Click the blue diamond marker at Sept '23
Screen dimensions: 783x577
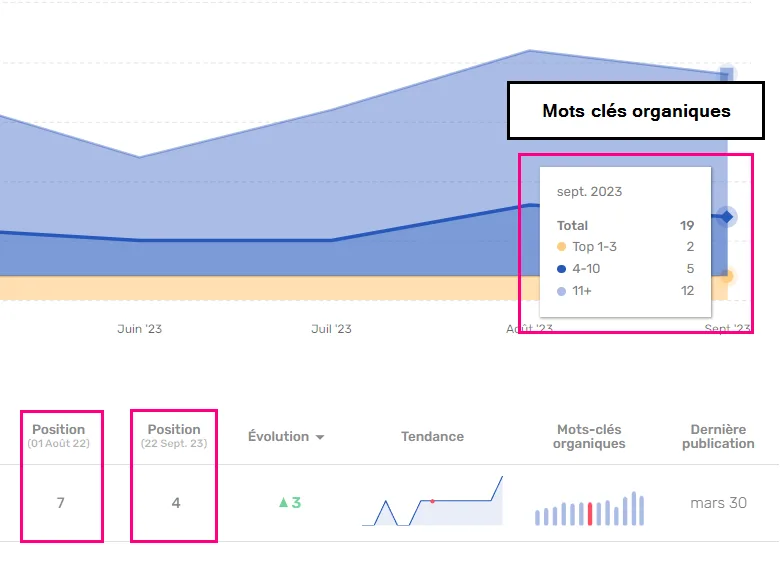(x=727, y=217)
